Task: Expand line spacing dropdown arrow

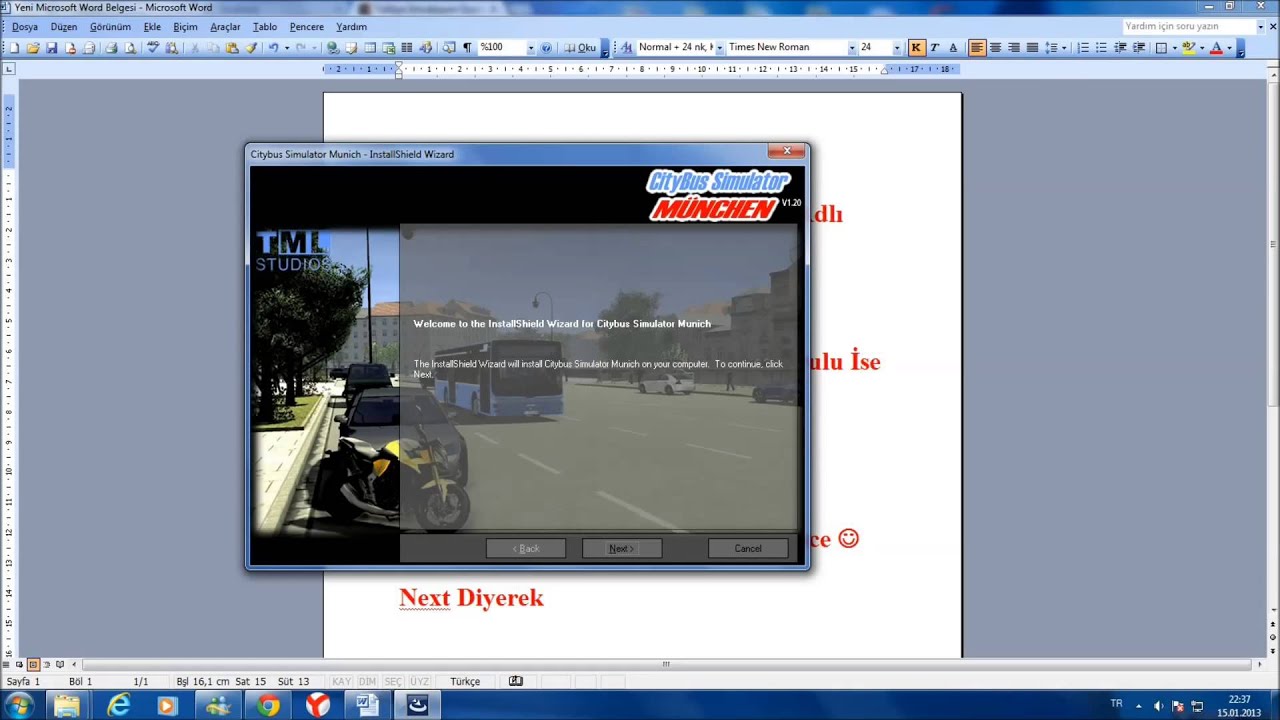Action: 1064,47
